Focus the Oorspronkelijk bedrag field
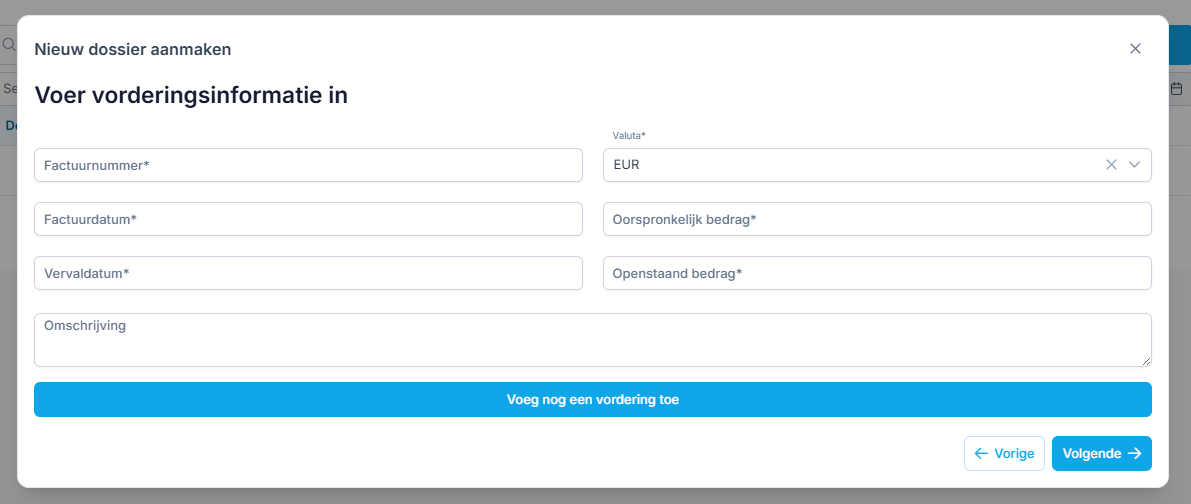This screenshot has height=504, width=1191. [877, 219]
